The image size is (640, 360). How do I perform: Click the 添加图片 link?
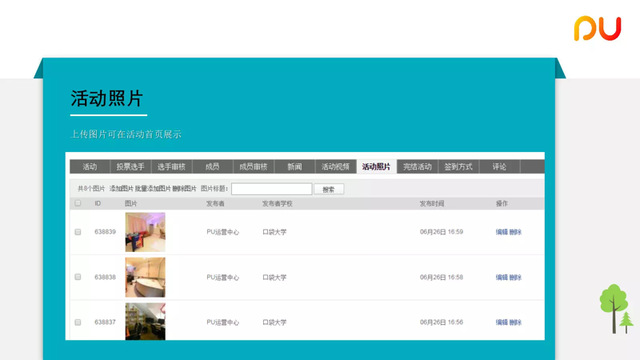pos(121,189)
